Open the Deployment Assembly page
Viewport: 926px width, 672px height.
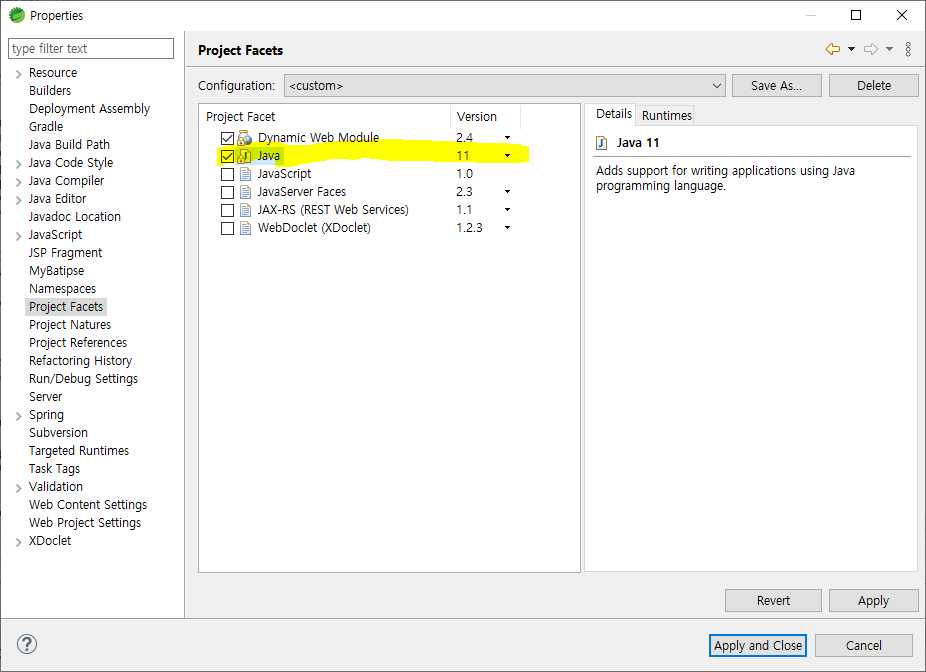click(89, 109)
